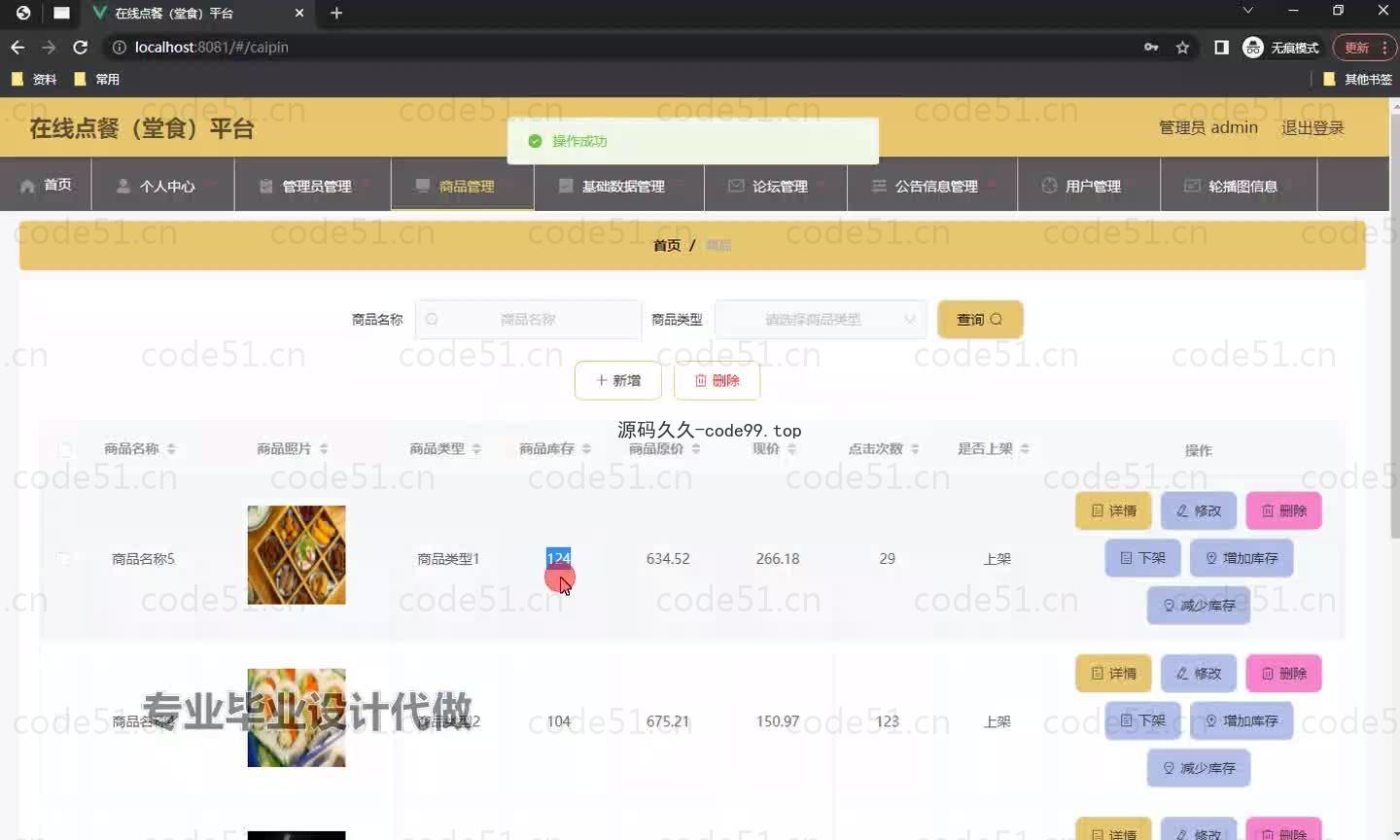
Task: Toggle the select-all header checkbox
Action: (x=64, y=449)
